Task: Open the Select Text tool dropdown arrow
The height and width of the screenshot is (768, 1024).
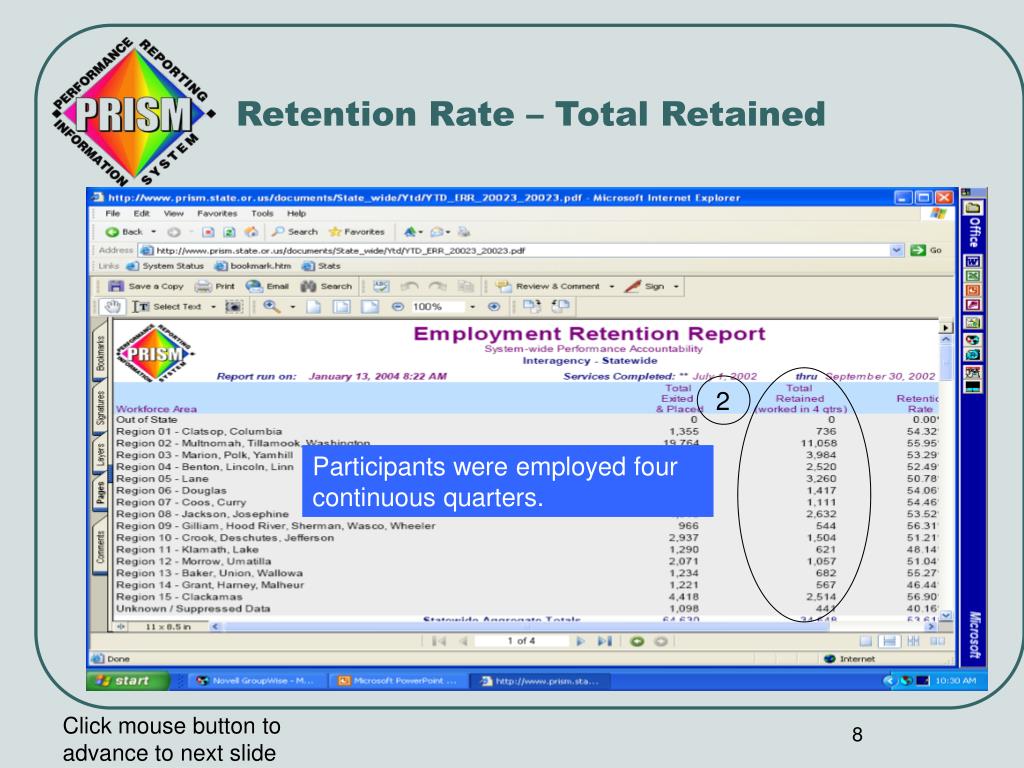Action: [213, 307]
